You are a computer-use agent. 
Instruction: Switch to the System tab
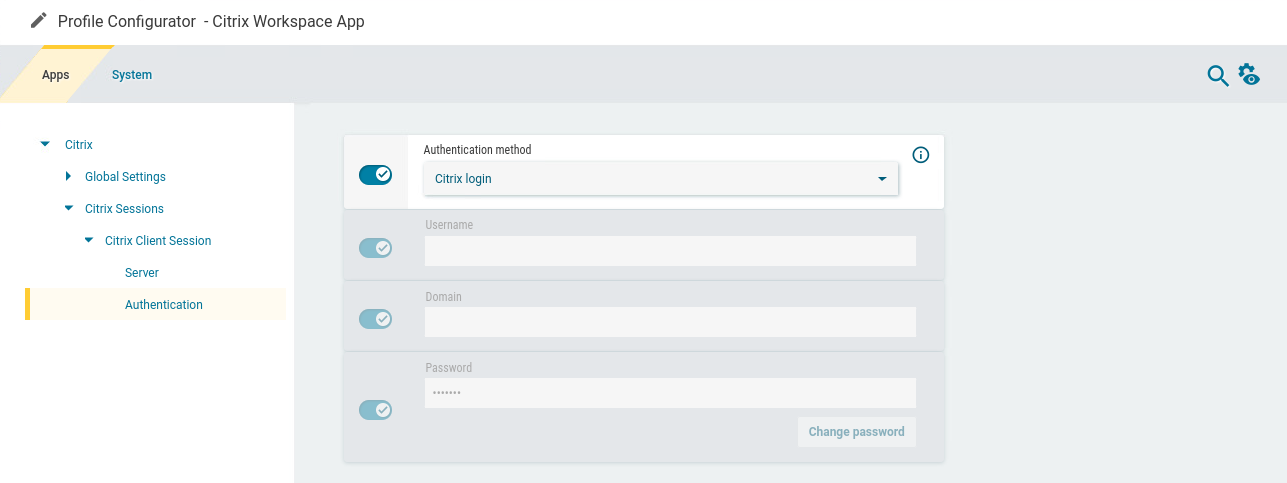132,75
